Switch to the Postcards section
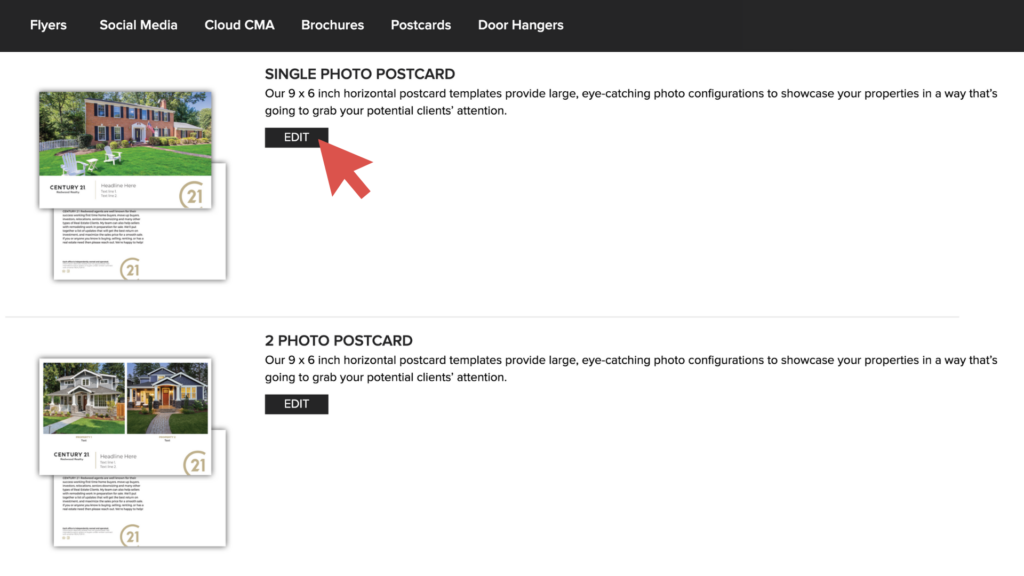Viewport: 1024px width, 576px height. click(421, 25)
